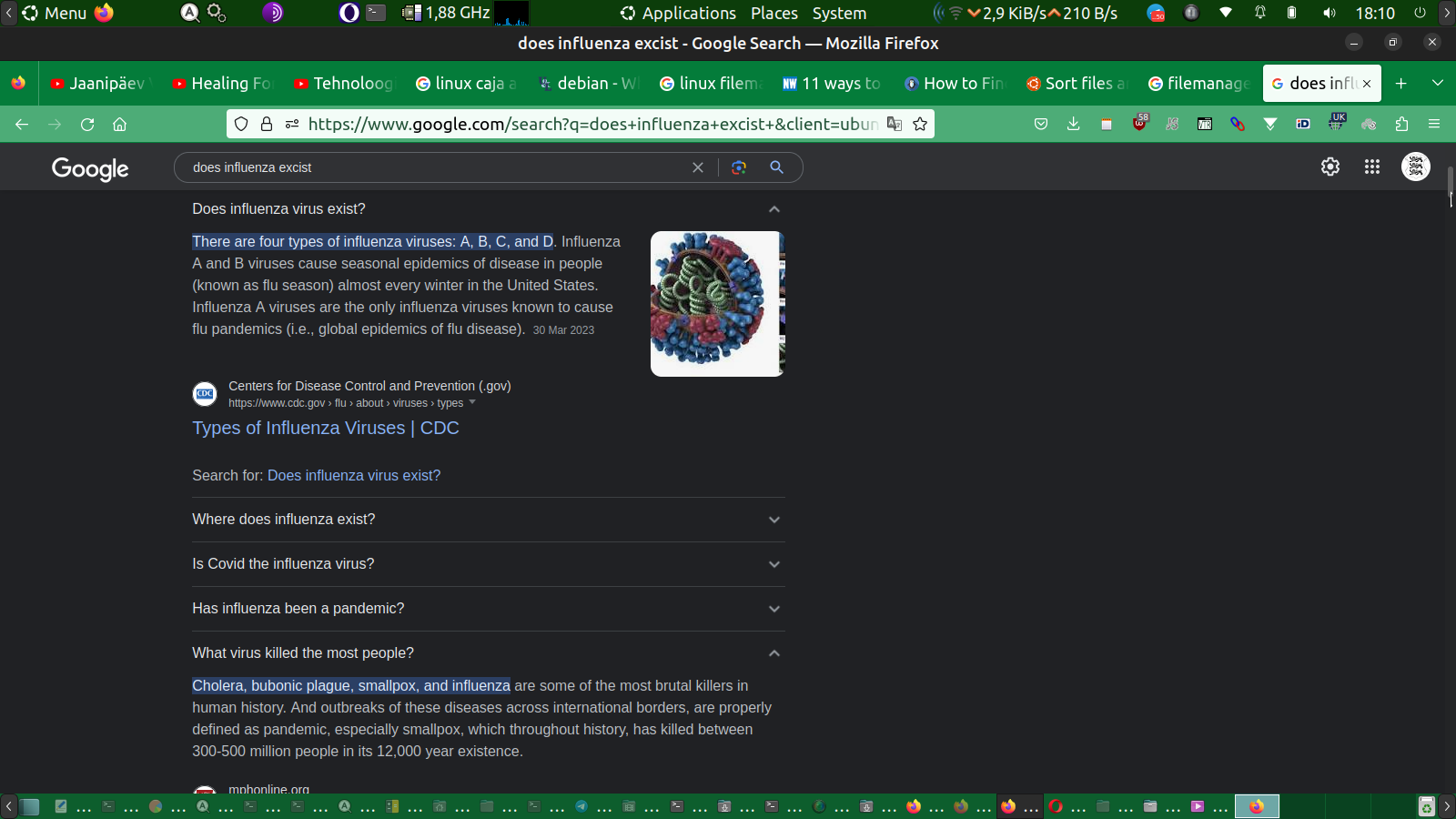Open the volume control in system tray

(1330, 13)
